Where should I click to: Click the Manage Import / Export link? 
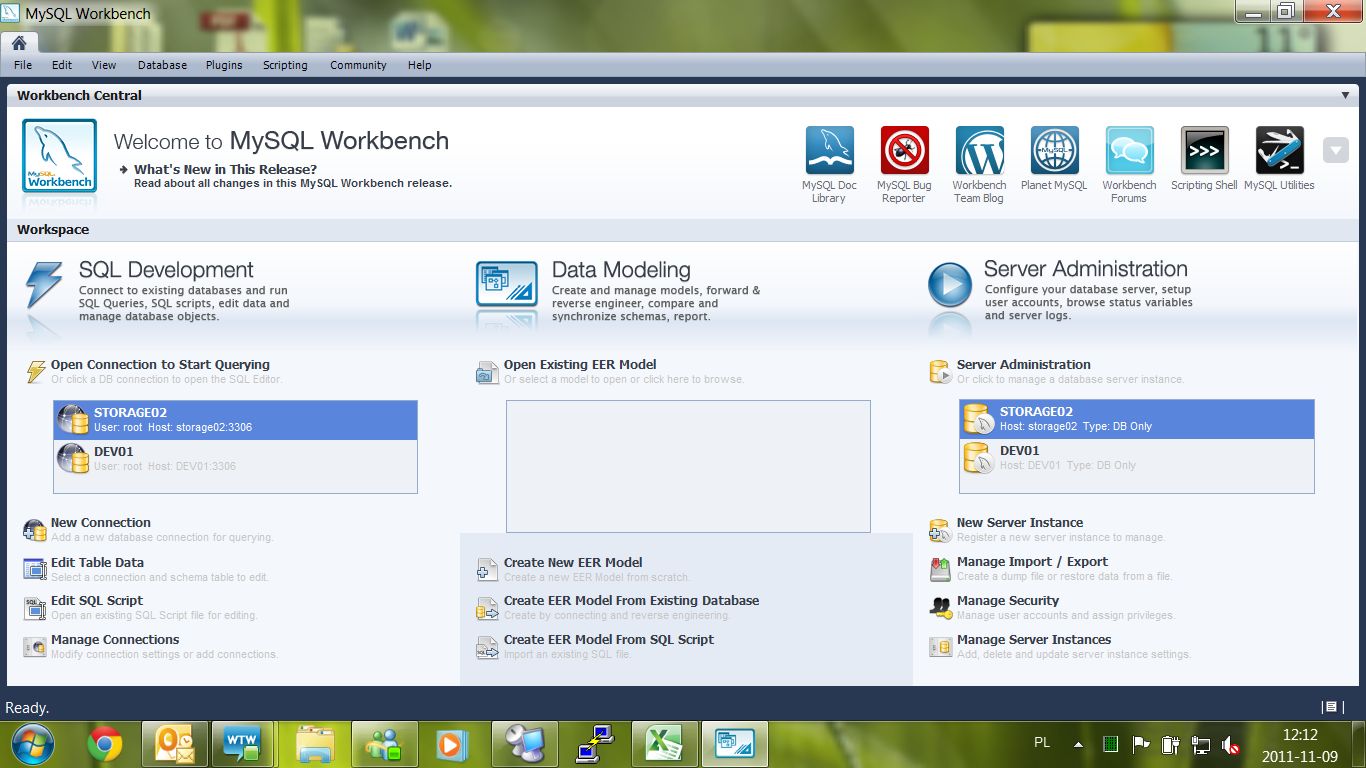point(1032,562)
